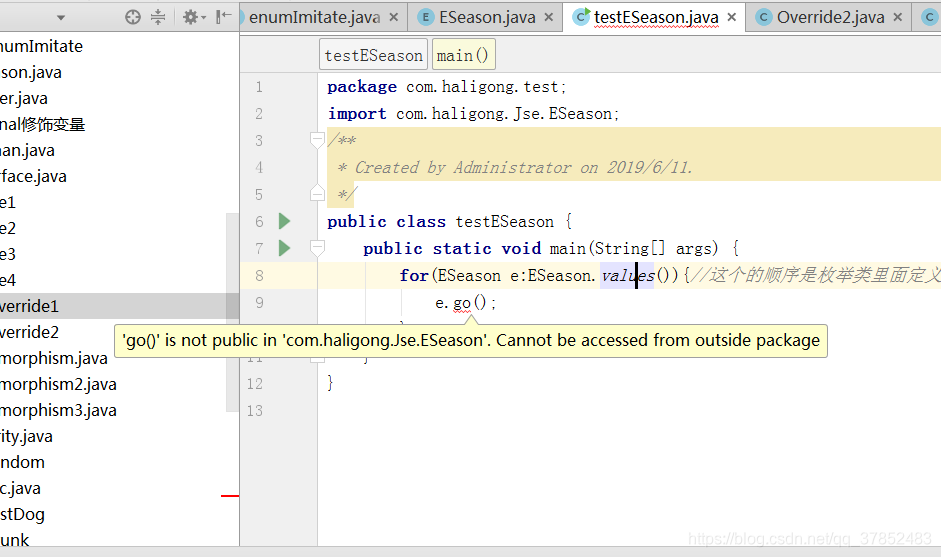Click the testESeason breadcrumb
Viewport: 941px width, 557px height.
tap(373, 55)
